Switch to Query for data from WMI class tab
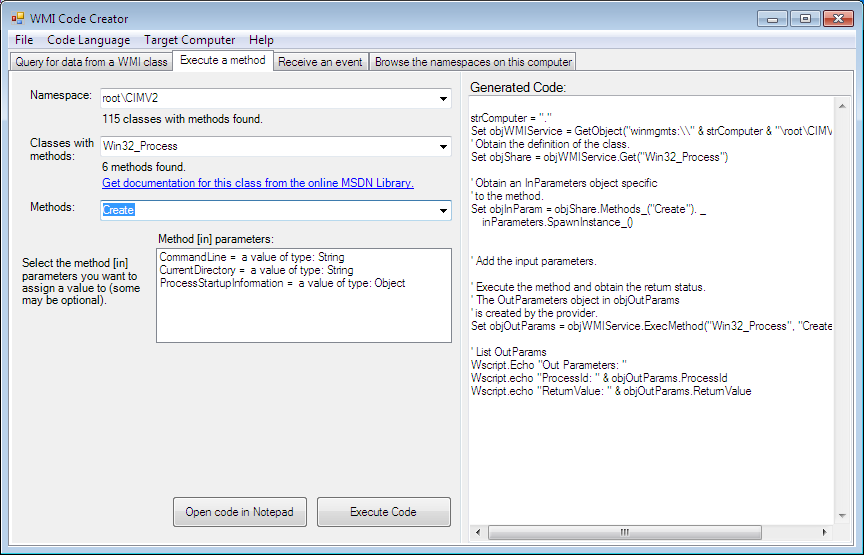The height and width of the screenshot is (555, 864). (91, 62)
